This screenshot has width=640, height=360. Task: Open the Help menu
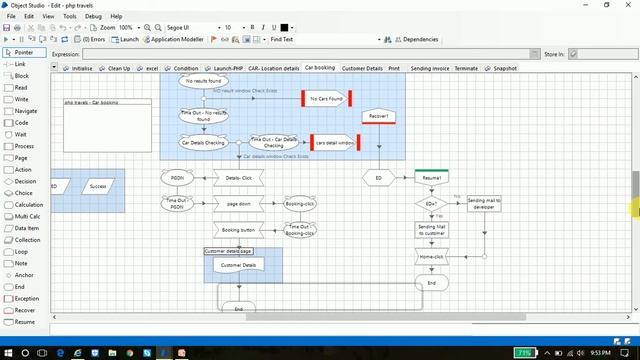(x=116, y=16)
